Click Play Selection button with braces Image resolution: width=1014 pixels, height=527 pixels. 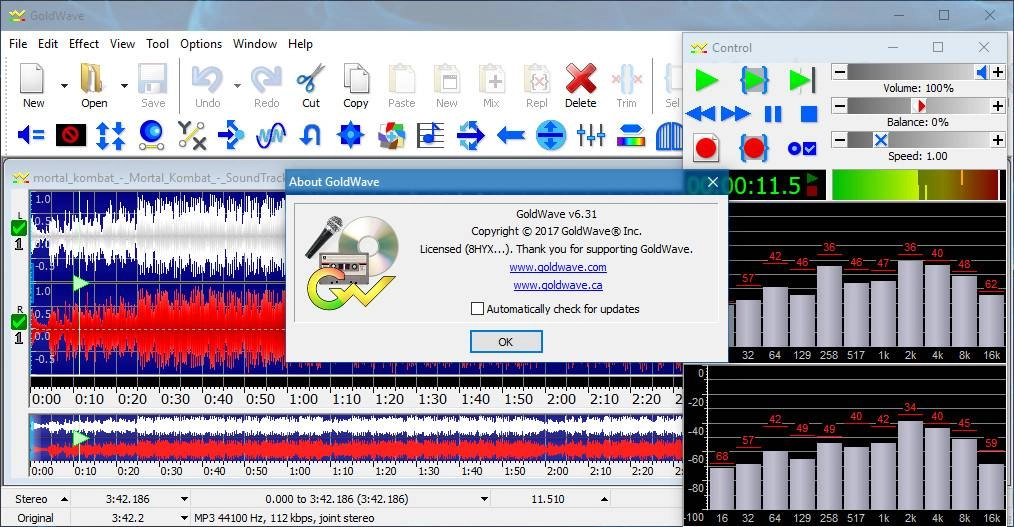coord(754,80)
